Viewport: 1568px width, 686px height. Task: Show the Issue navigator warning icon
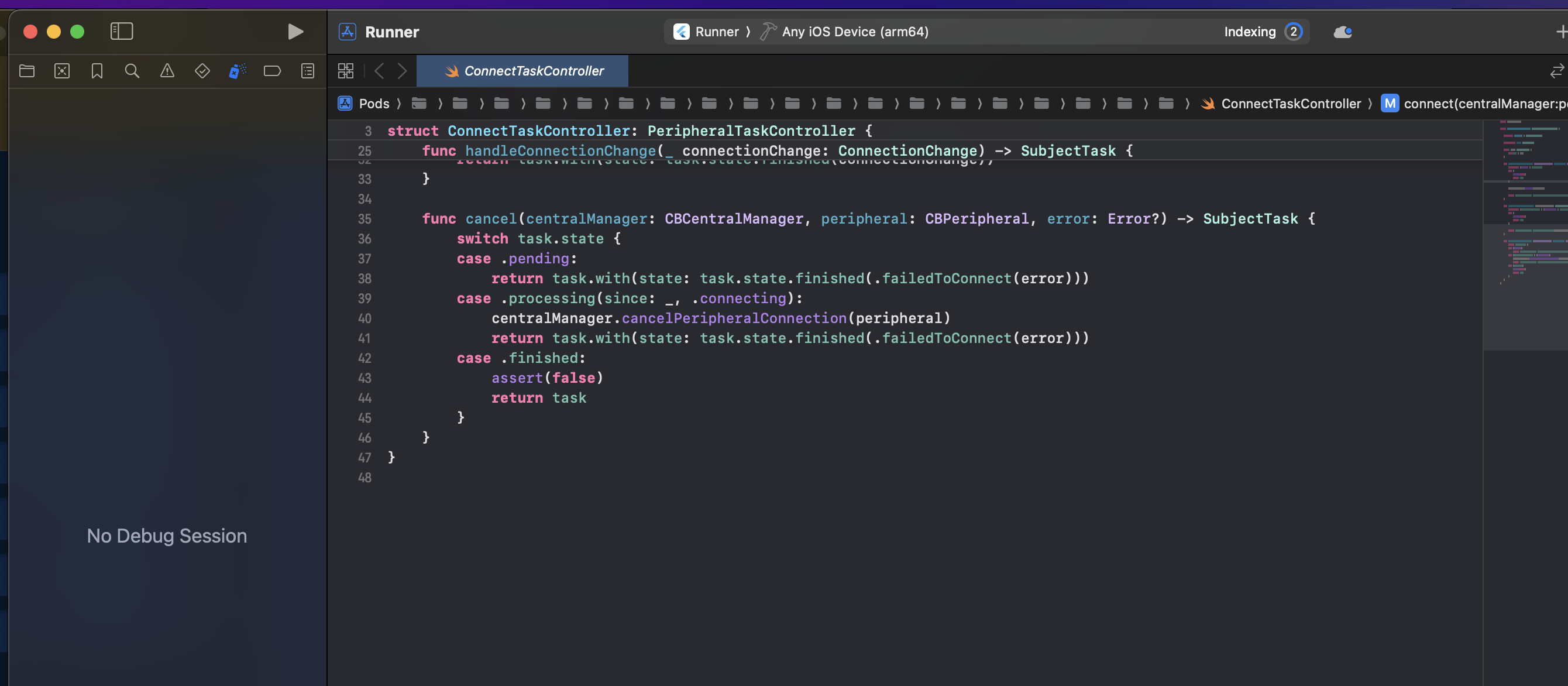click(167, 71)
